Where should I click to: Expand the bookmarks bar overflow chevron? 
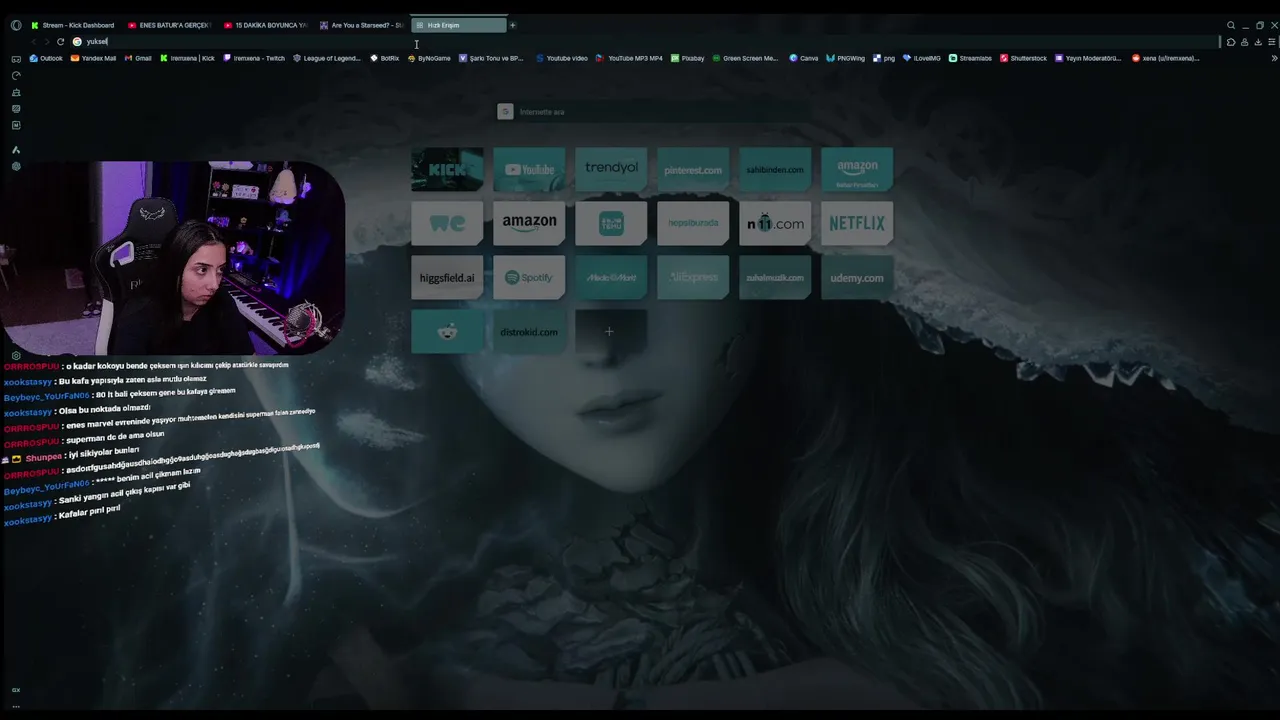click(1274, 58)
